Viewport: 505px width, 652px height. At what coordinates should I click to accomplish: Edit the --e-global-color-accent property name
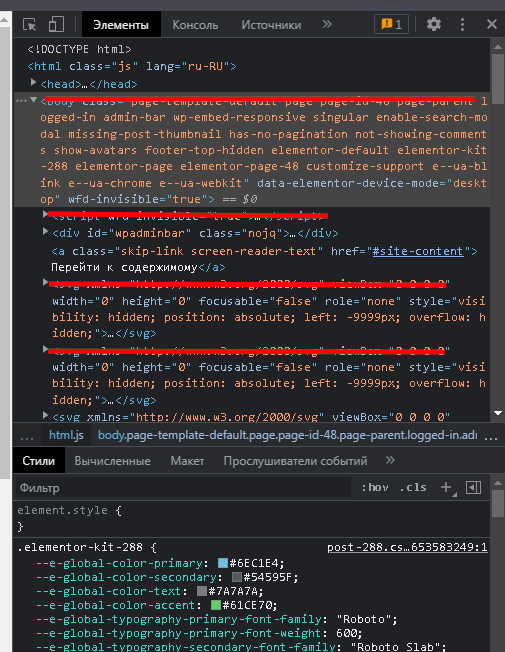[116, 605]
